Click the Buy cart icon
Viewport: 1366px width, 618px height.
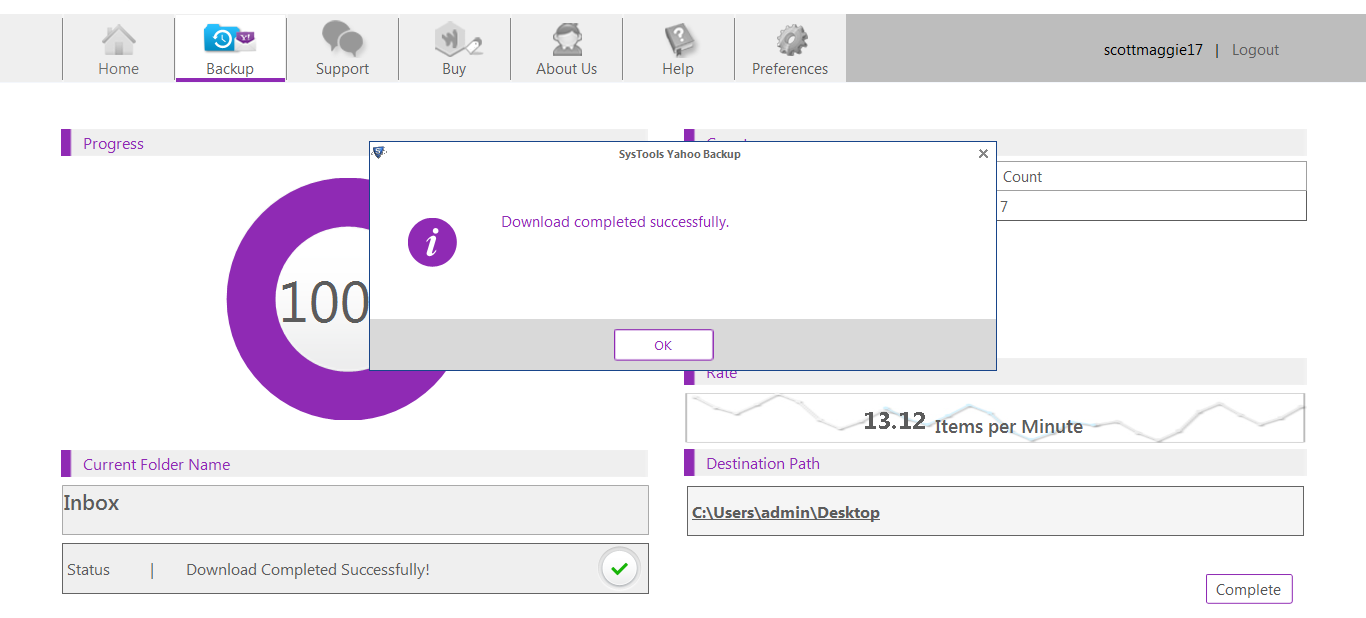click(454, 38)
